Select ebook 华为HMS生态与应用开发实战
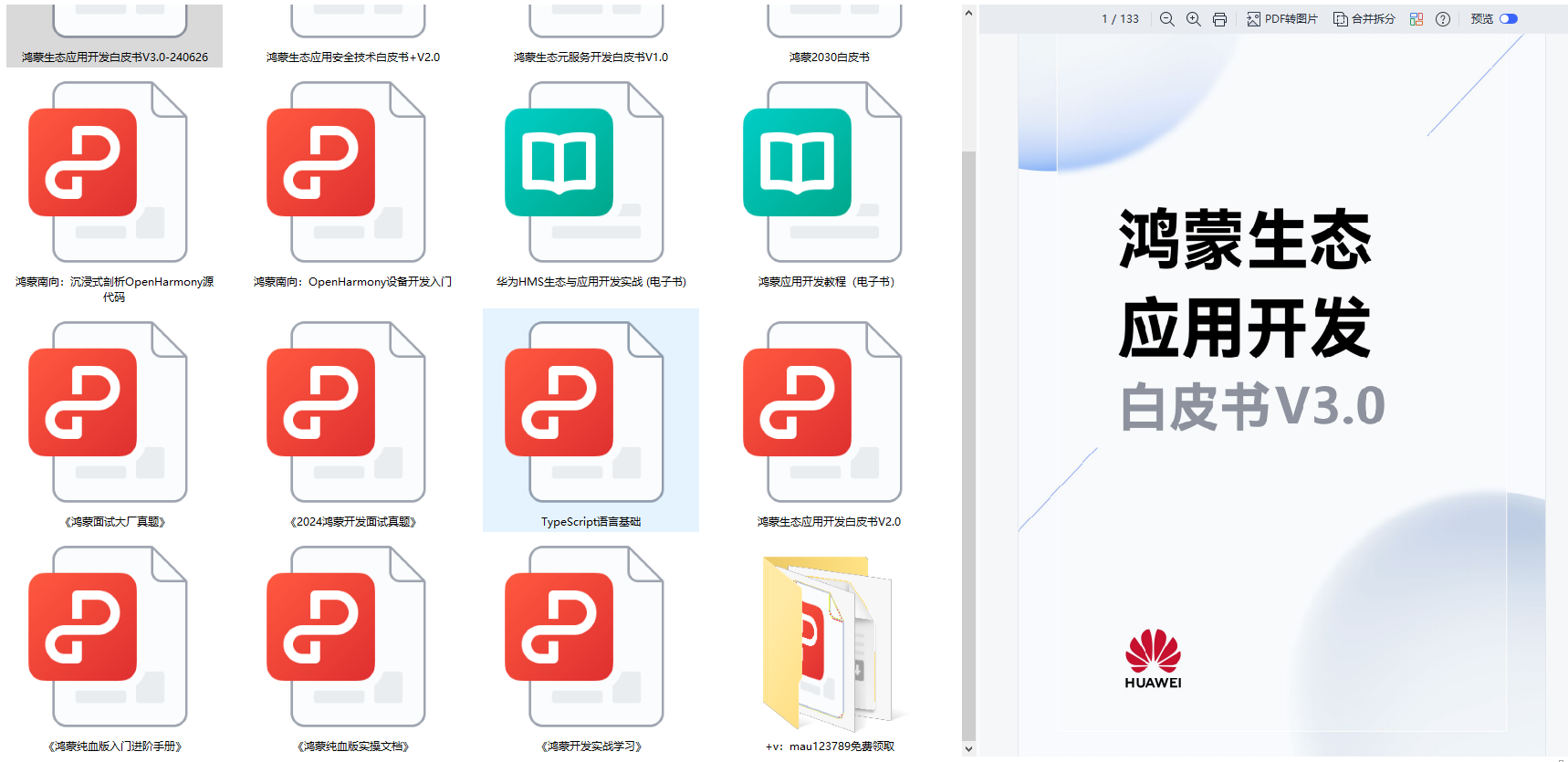Image resolution: width=1568 pixels, height=762 pixels. pyautogui.click(x=591, y=185)
